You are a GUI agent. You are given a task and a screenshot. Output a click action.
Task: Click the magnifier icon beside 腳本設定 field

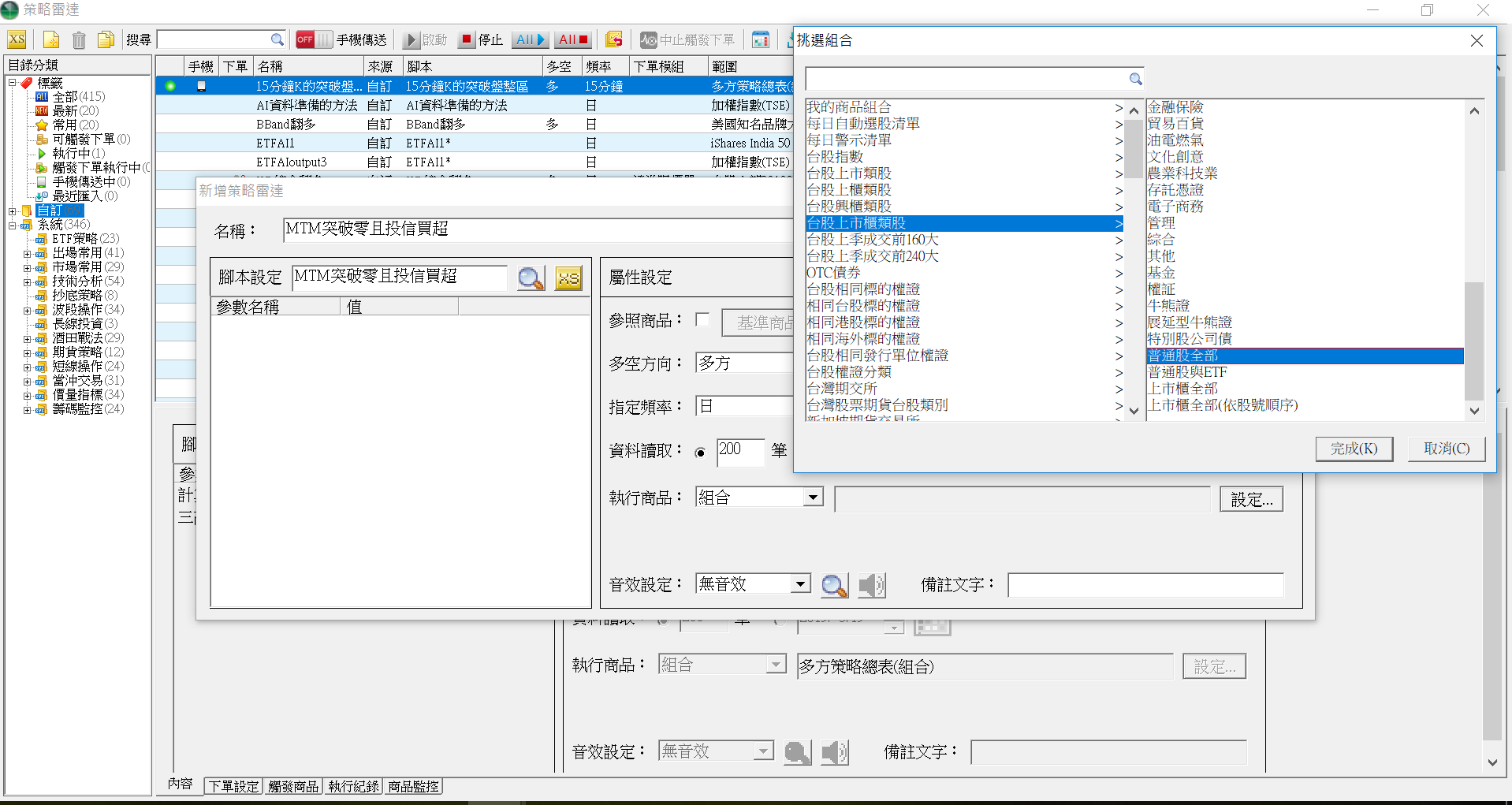(531, 278)
